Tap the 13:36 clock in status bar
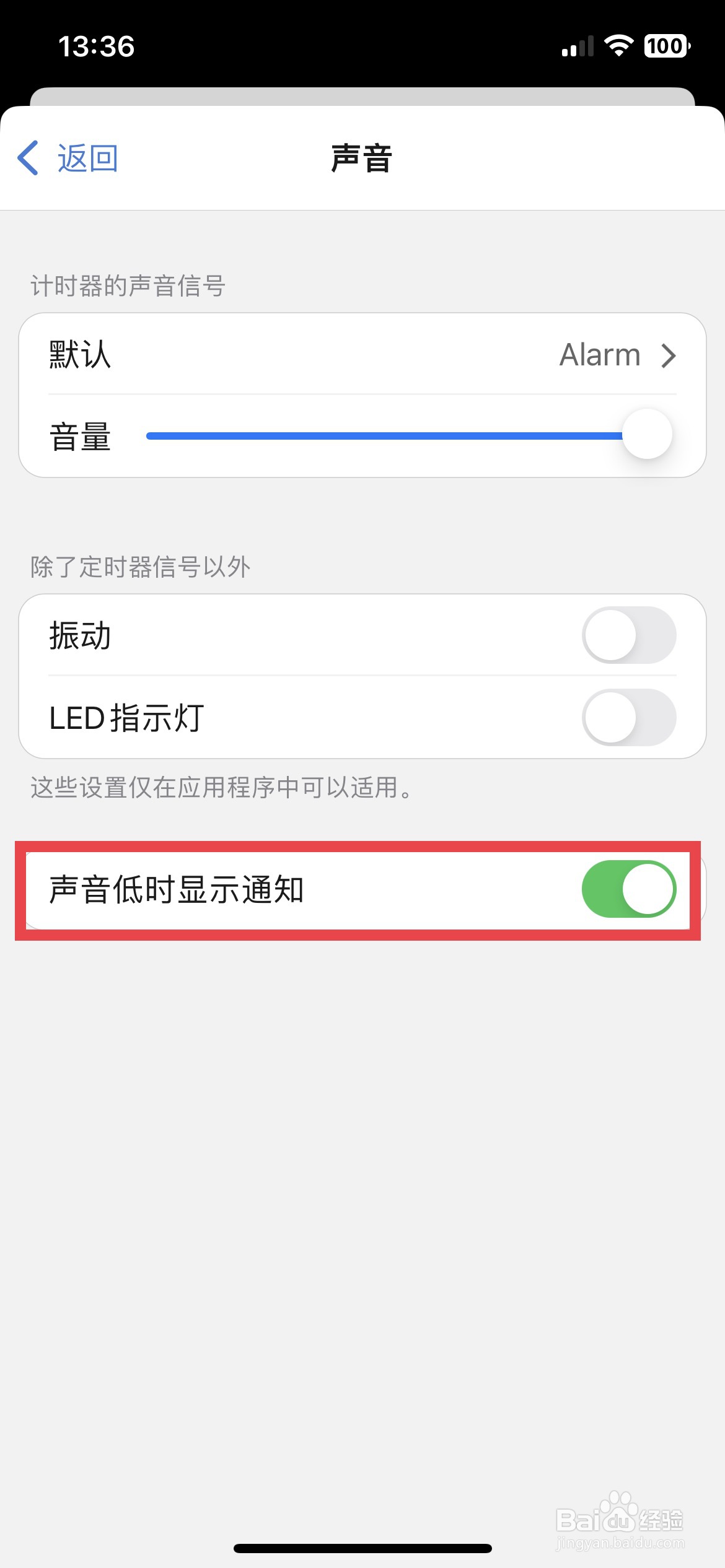This screenshot has width=725, height=1568. pos(96,46)
